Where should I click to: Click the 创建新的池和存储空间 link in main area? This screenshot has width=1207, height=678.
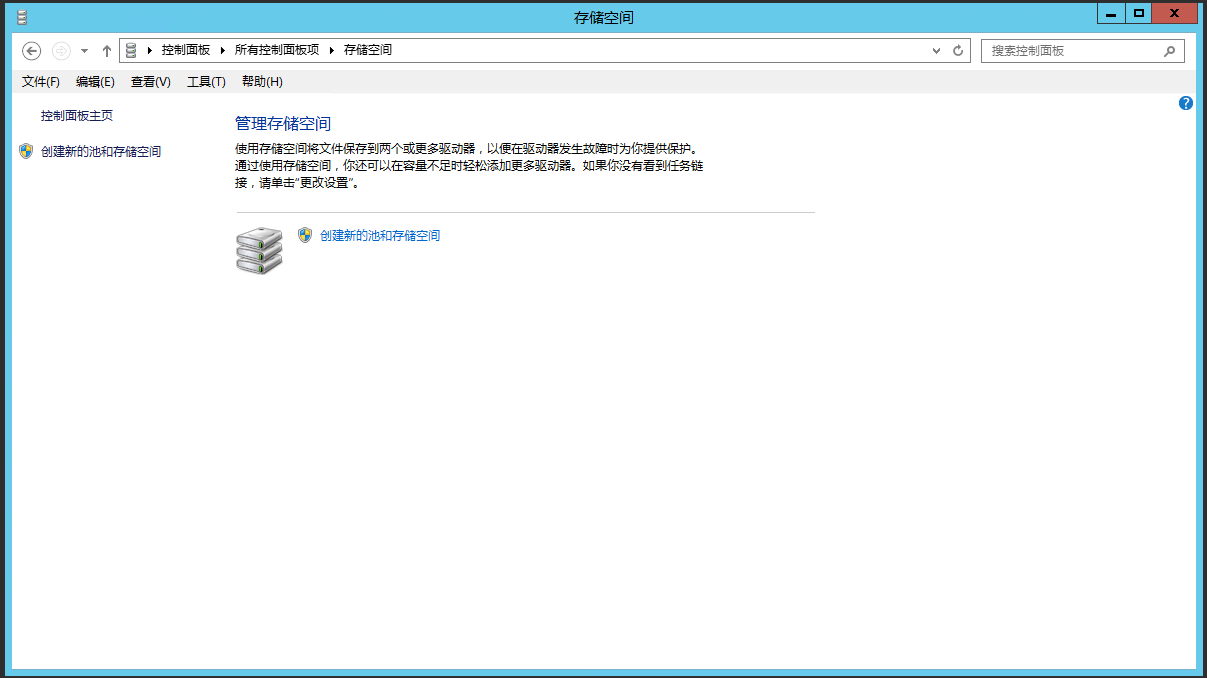coord(380,236)
